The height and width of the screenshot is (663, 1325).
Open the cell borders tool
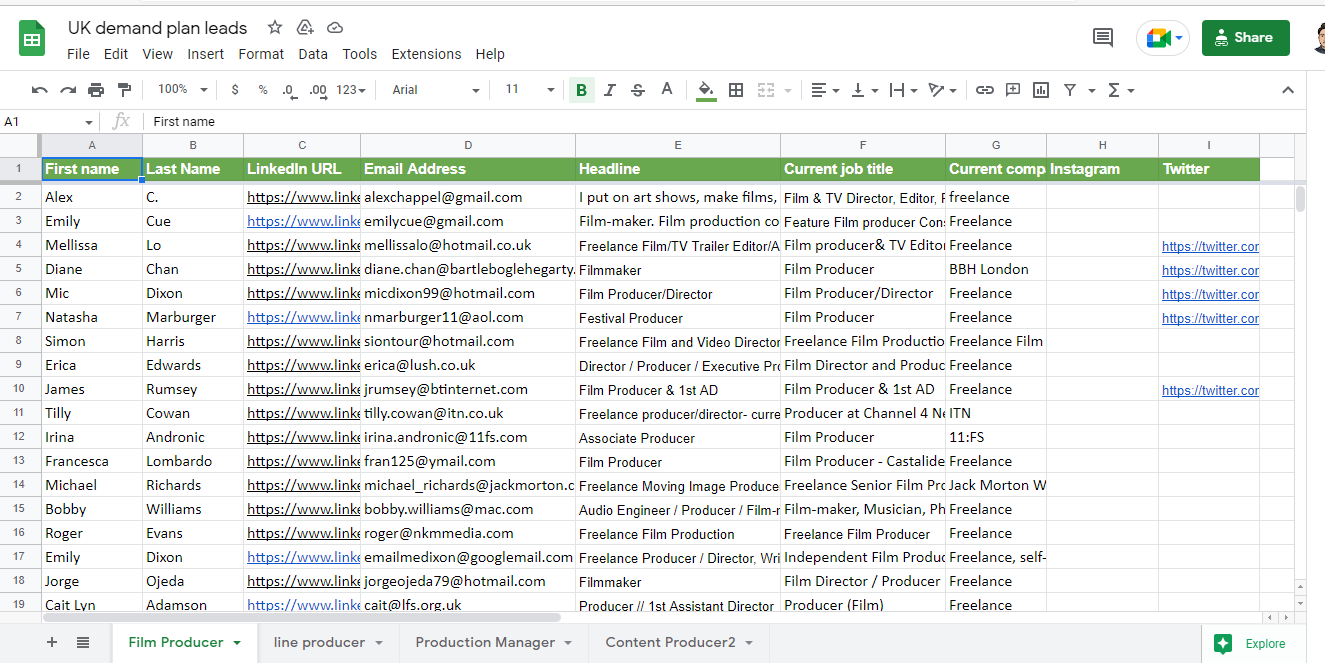point(736,90)
